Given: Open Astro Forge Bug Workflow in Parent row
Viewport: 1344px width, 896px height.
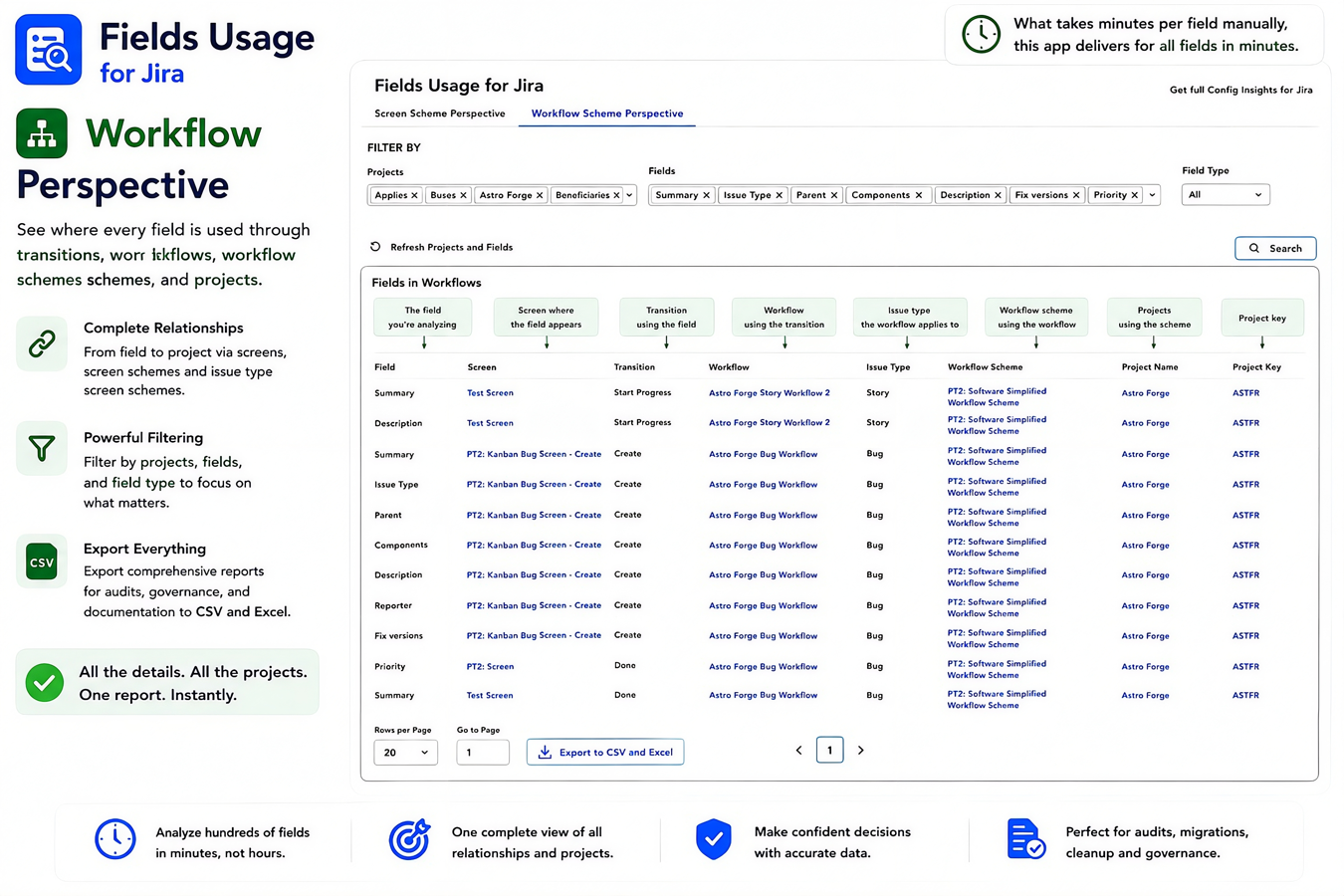Looking at the screenshot, I should point(763,516).
